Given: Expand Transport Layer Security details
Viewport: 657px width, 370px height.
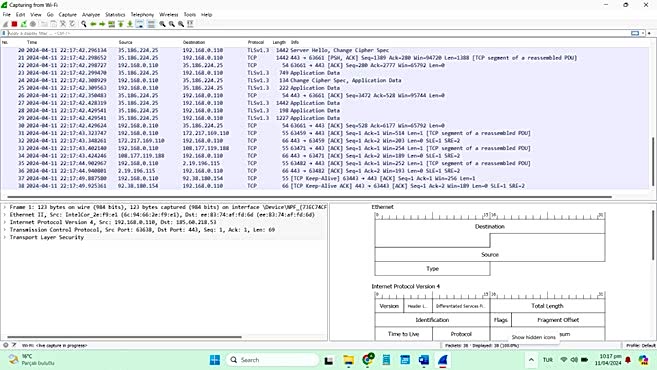Looking at the screenshot, I should point(5,237).
